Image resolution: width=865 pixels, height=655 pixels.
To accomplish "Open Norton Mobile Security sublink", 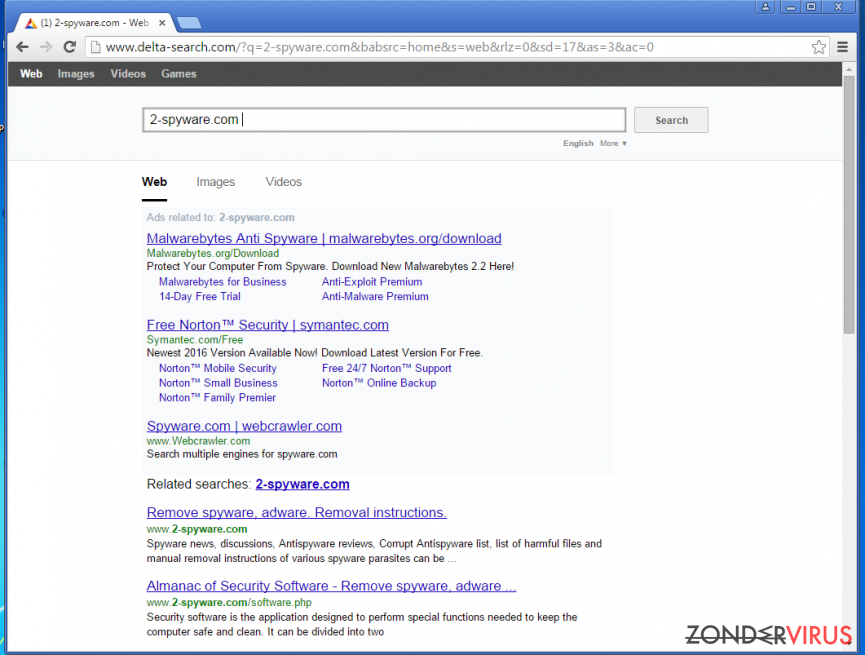I will [218, 369].
